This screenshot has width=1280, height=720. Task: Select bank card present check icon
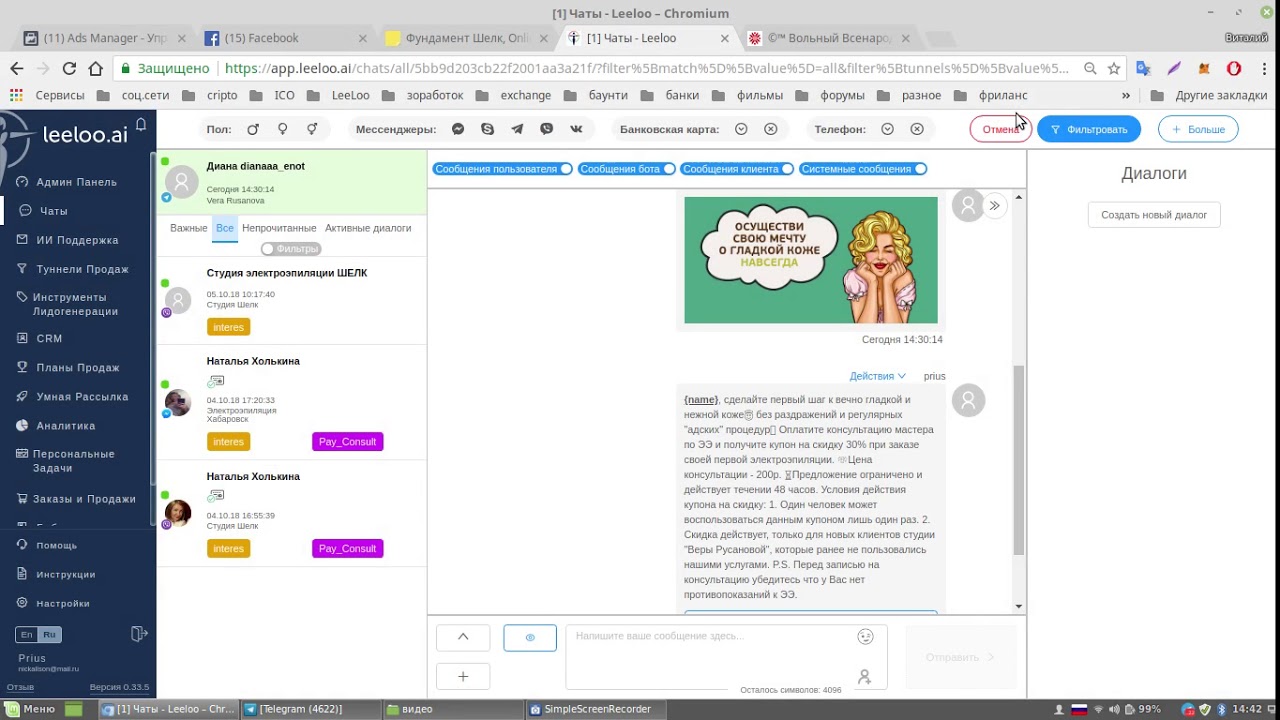point(741,129)
